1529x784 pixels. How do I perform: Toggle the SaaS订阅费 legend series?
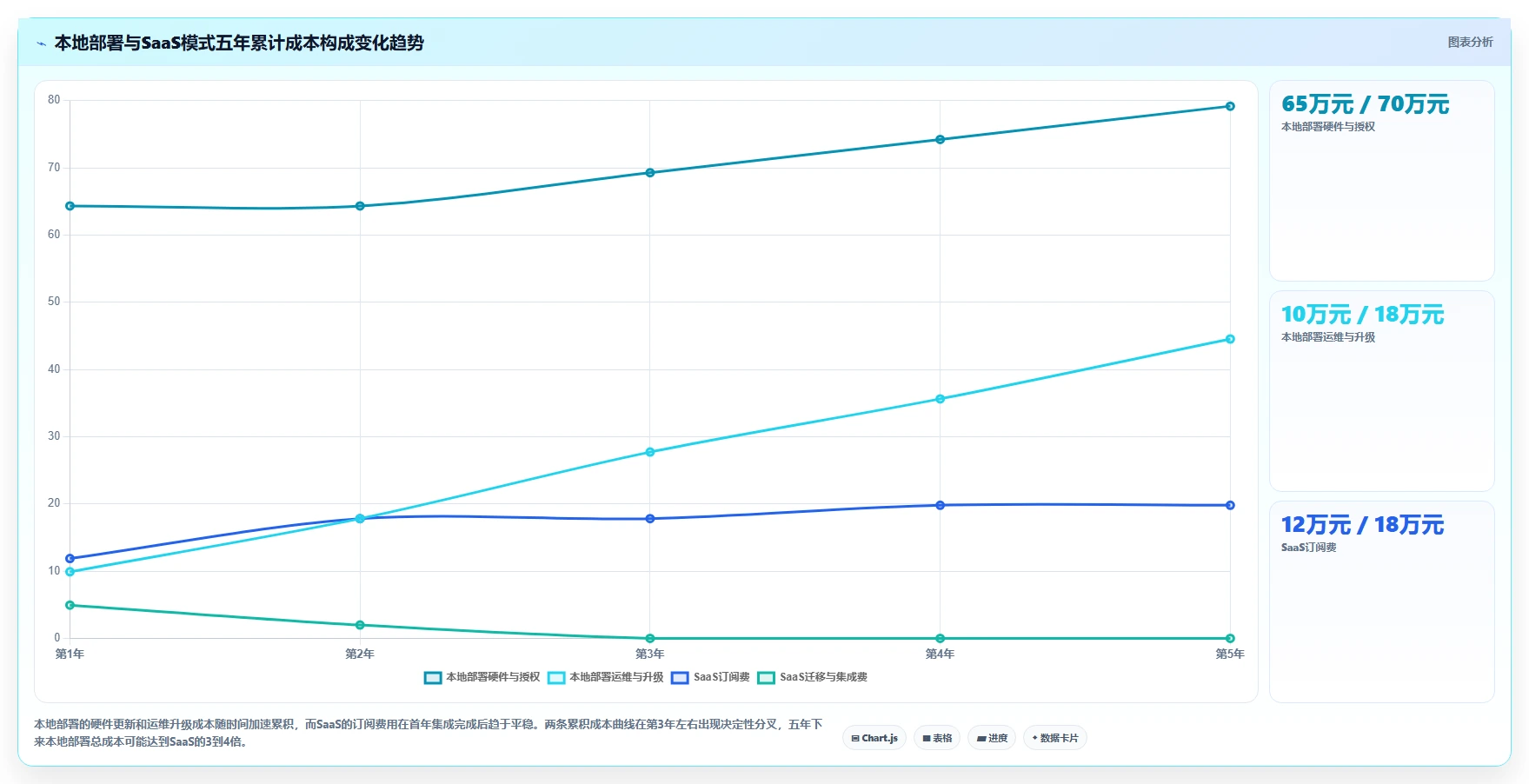pyautogui.click(x=711, y=677)
